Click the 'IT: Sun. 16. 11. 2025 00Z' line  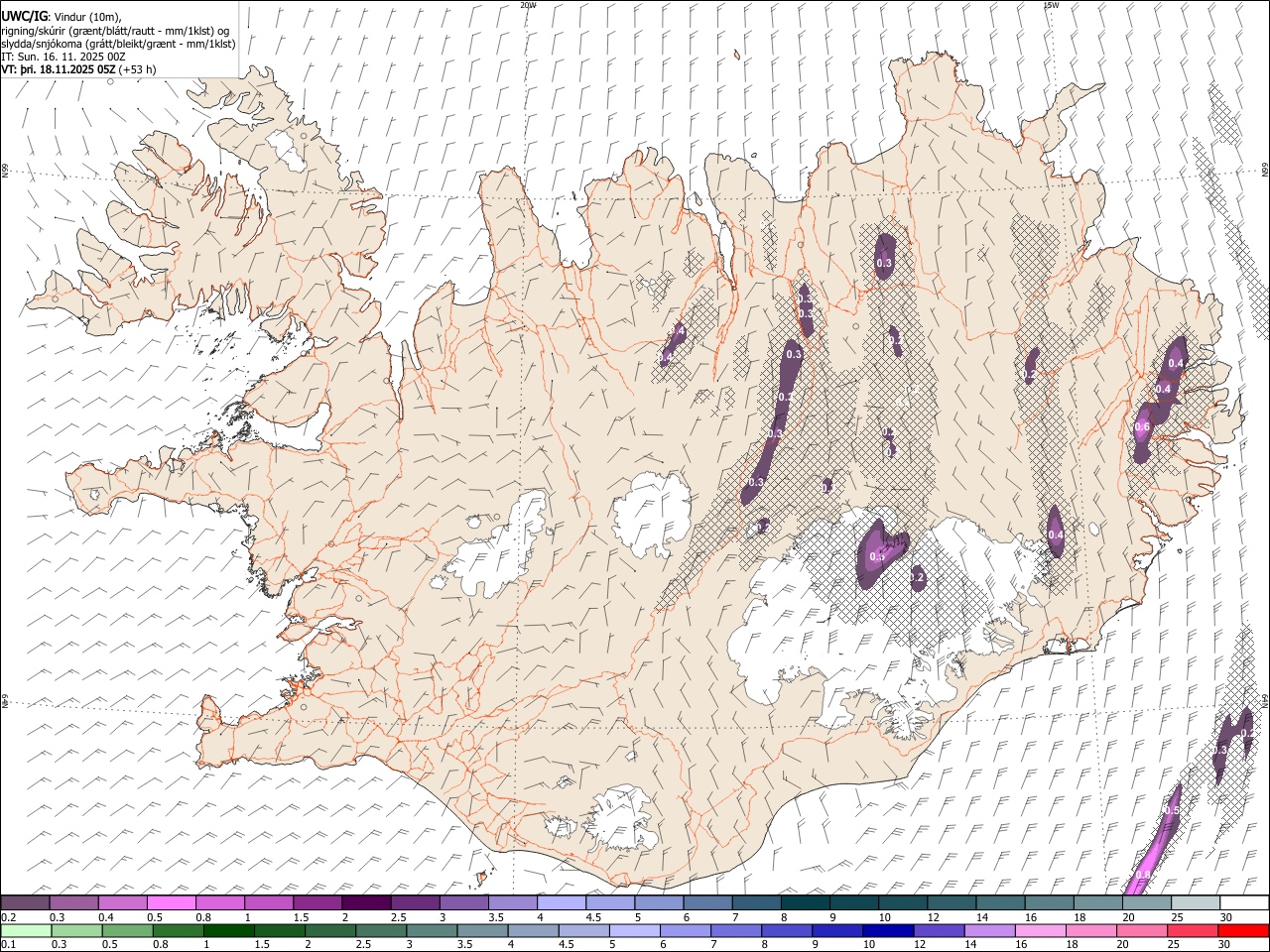63,57
